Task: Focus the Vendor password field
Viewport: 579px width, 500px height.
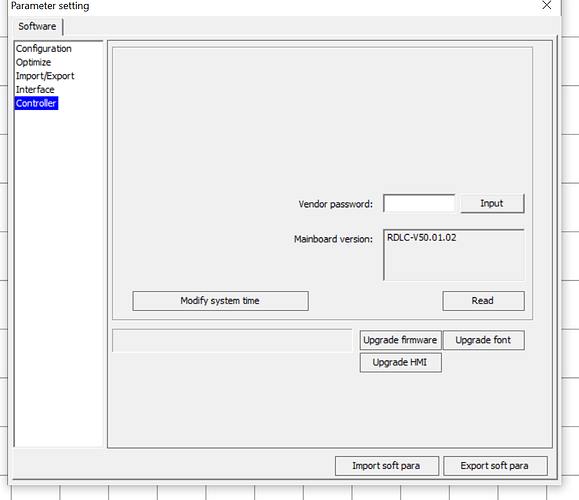Action: (419, 203)
